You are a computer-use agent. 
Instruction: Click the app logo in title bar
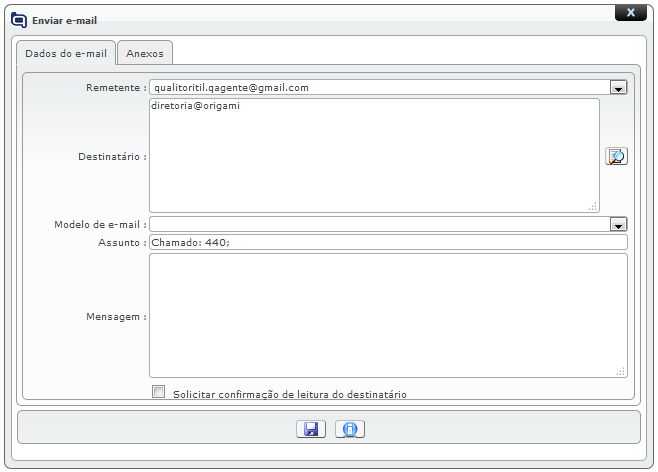tap(19, 19)
